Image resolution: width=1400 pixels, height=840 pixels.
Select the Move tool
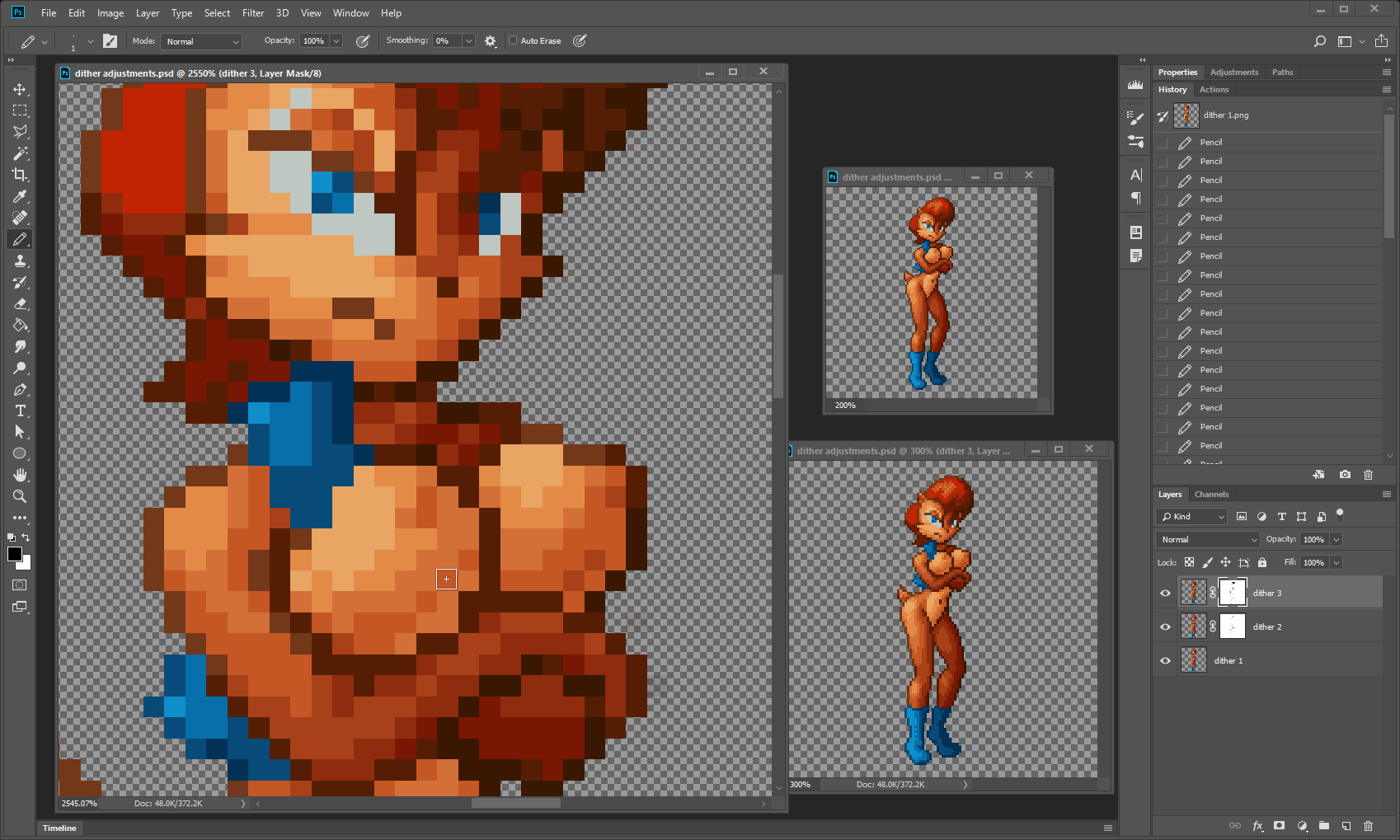[x=20, y=89]
